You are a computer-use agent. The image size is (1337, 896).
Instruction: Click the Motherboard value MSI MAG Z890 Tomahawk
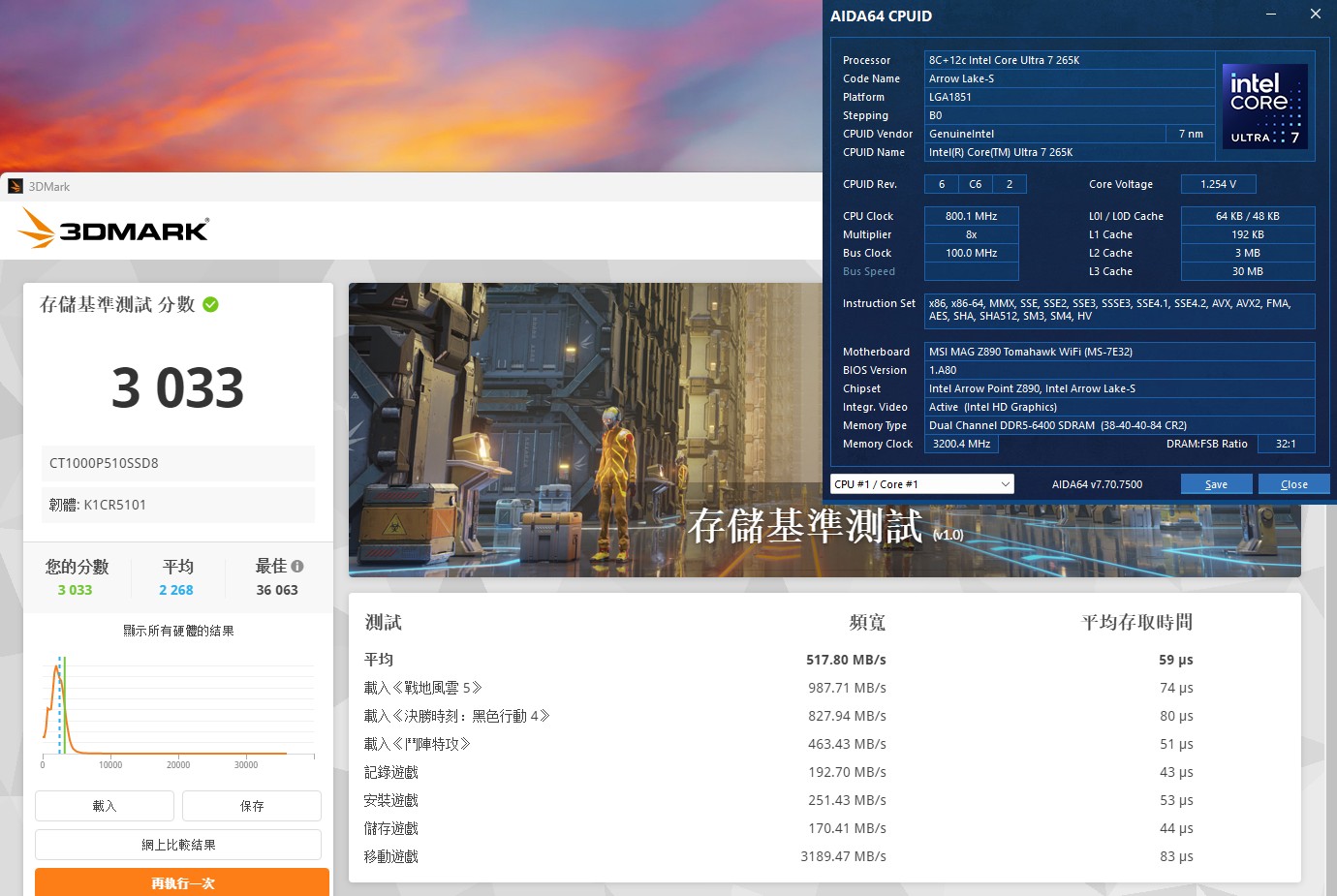(x=1120, y=352)
